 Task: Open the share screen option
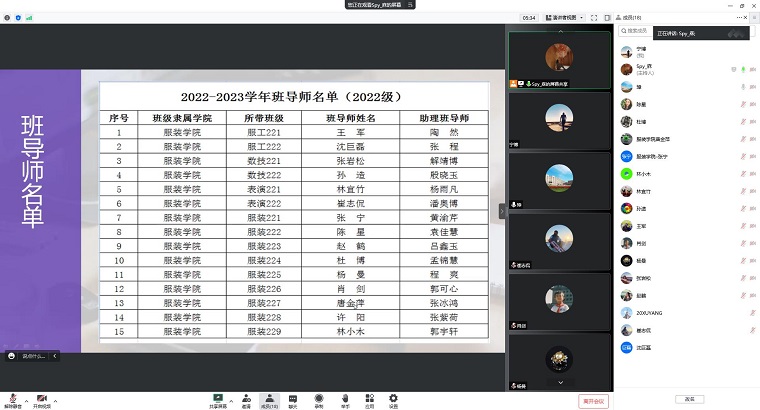[x=218, y=400]
